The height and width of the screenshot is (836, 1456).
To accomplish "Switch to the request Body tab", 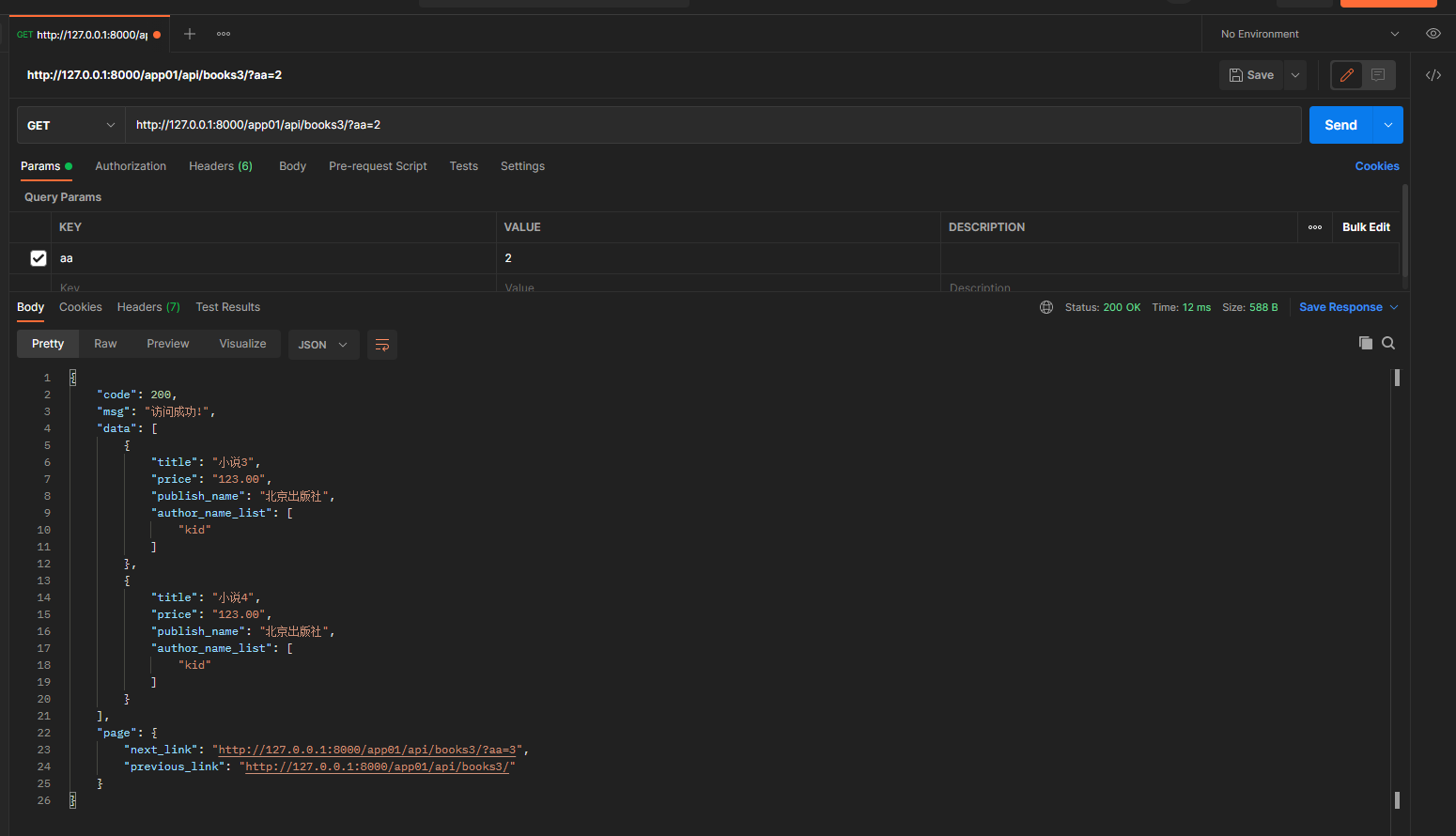I will point(292,166).
